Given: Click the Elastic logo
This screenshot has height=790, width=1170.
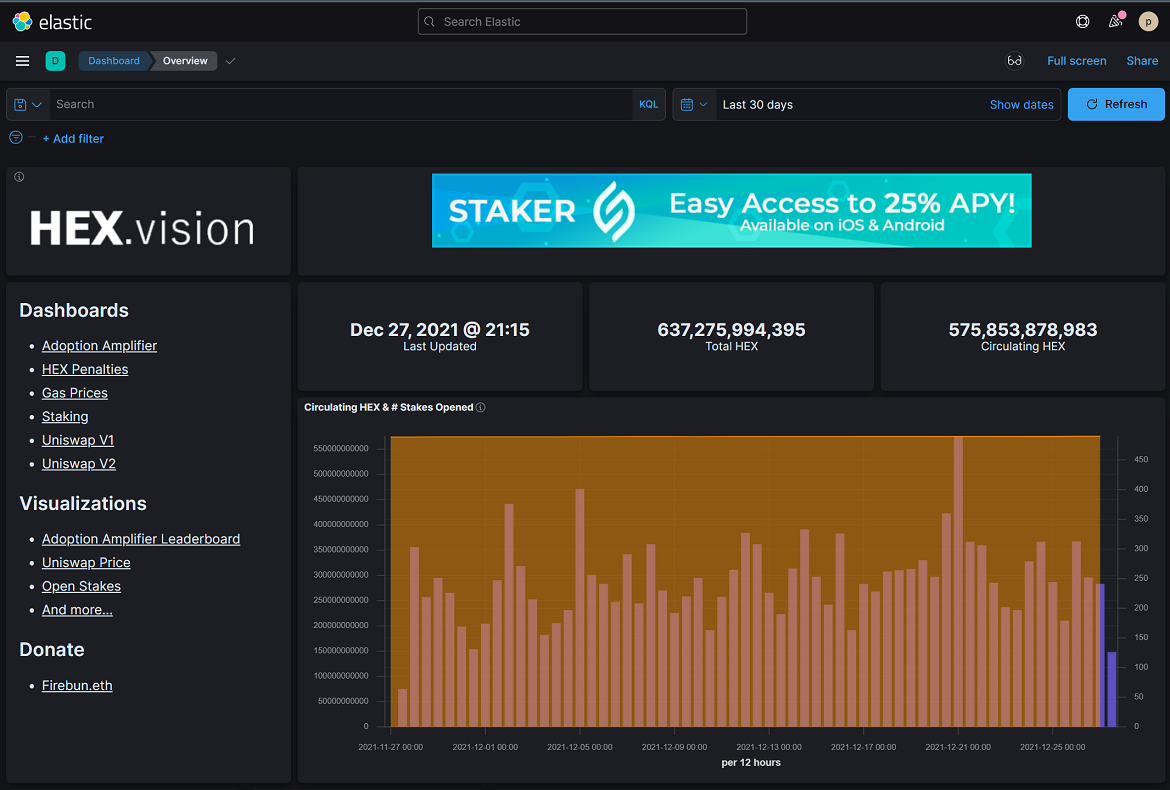Looking at the screenshot, I should coord(52,22).
